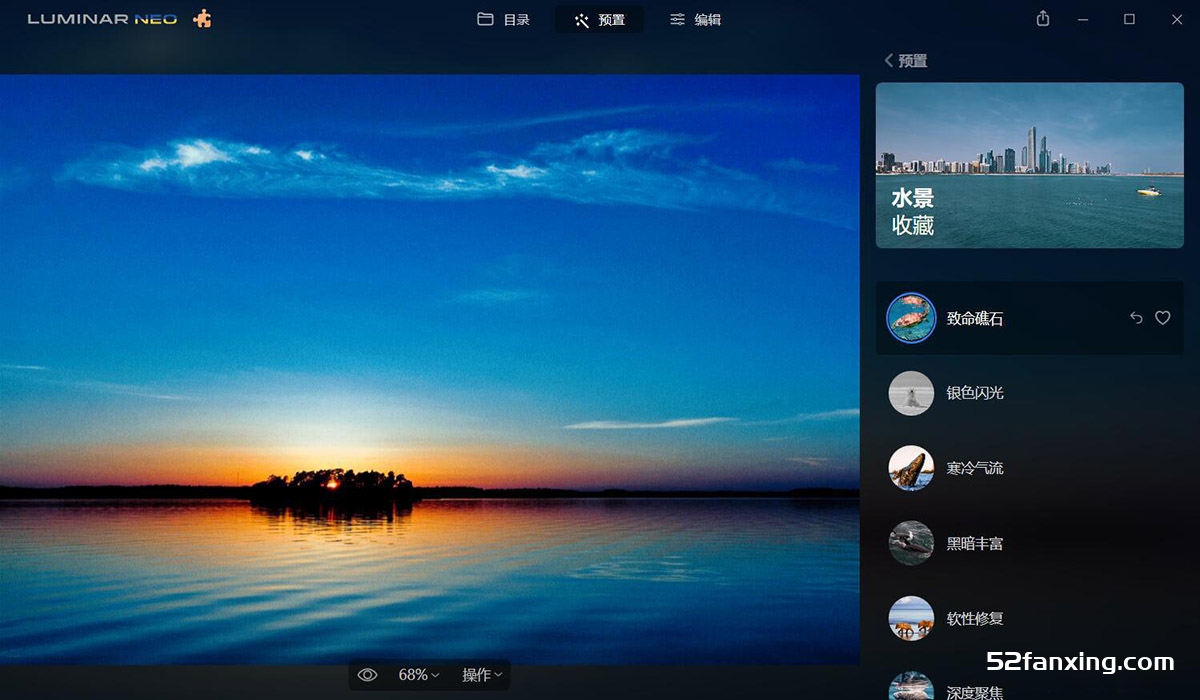This screenshot has width=1200, height=700.
Task: Apply the 深度聚焦 preset
Action: pos(1030,685)
